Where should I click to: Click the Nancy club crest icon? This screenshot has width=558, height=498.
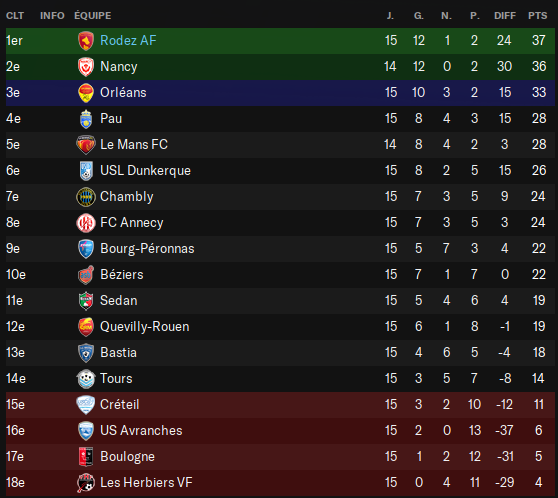[x=86, y=67]
